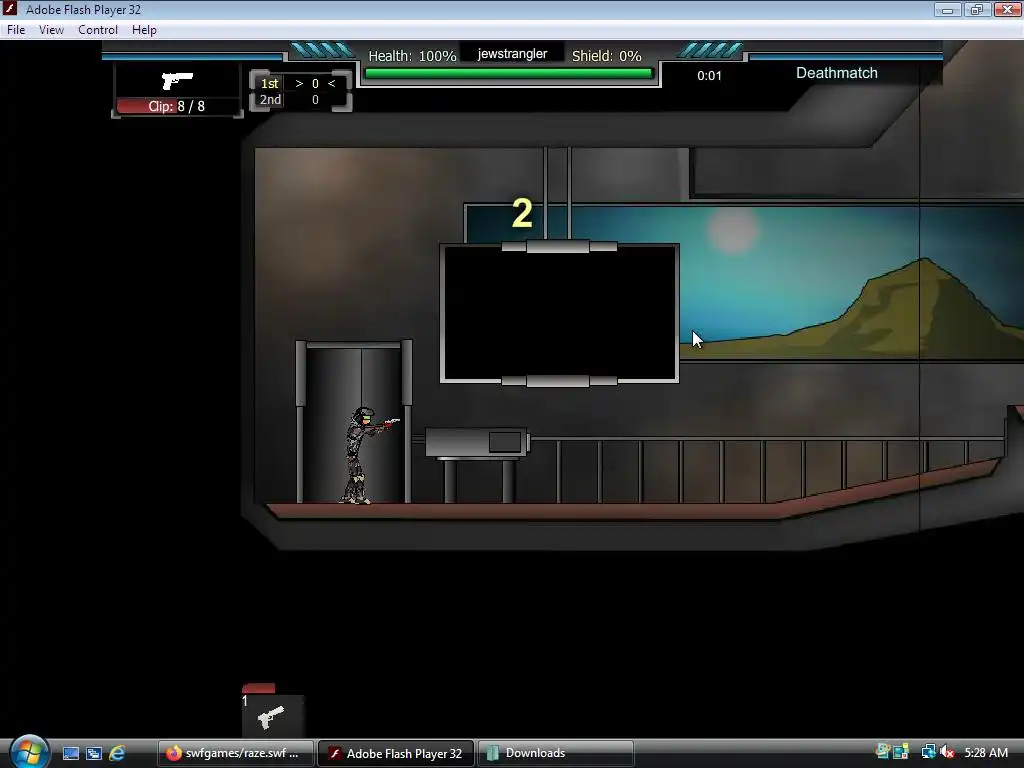Click the first system tray icon
1024x768 pixels.
(x=883, y=752)
